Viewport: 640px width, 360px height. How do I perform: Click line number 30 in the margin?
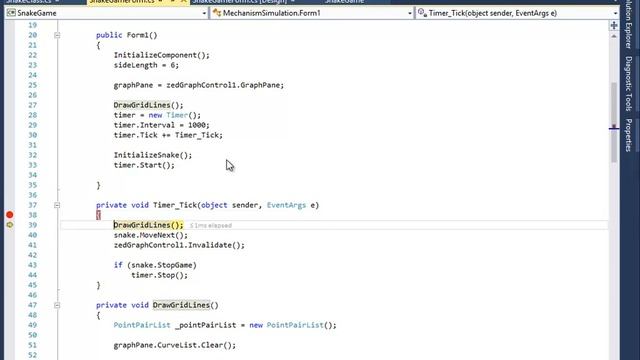[32, 135]
